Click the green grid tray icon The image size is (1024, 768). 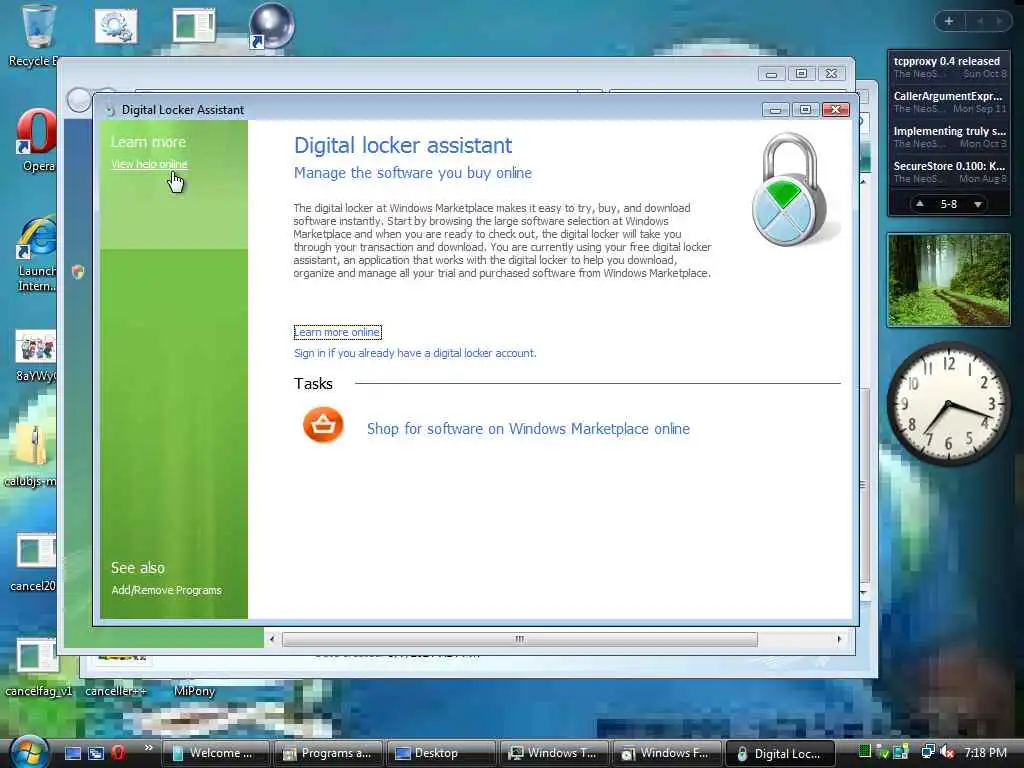point(865,752)
